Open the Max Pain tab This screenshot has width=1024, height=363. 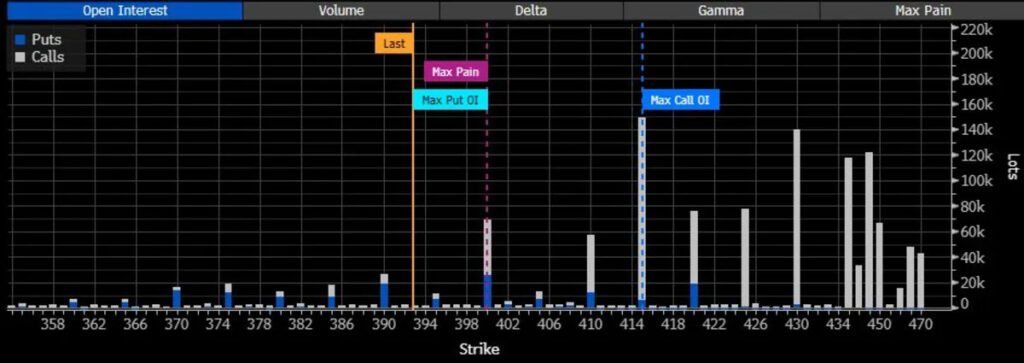(923, 10)
